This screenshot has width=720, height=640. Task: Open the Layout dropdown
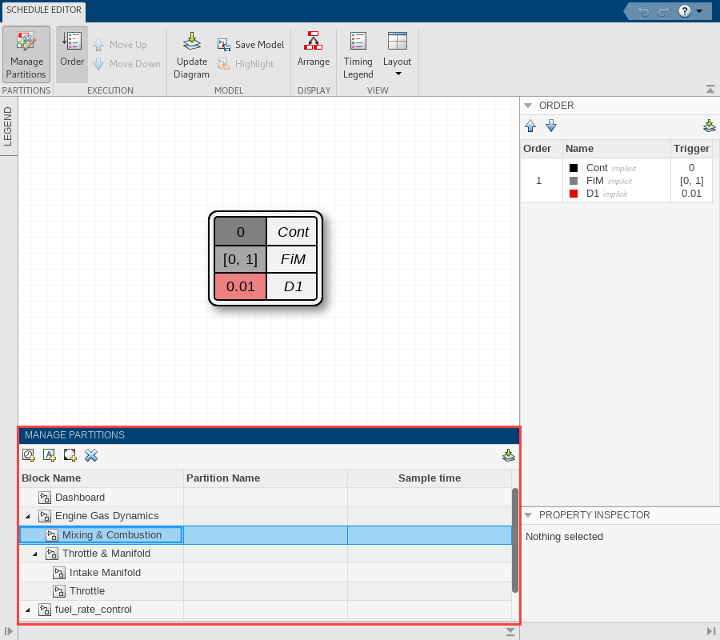tap(397, 54)
